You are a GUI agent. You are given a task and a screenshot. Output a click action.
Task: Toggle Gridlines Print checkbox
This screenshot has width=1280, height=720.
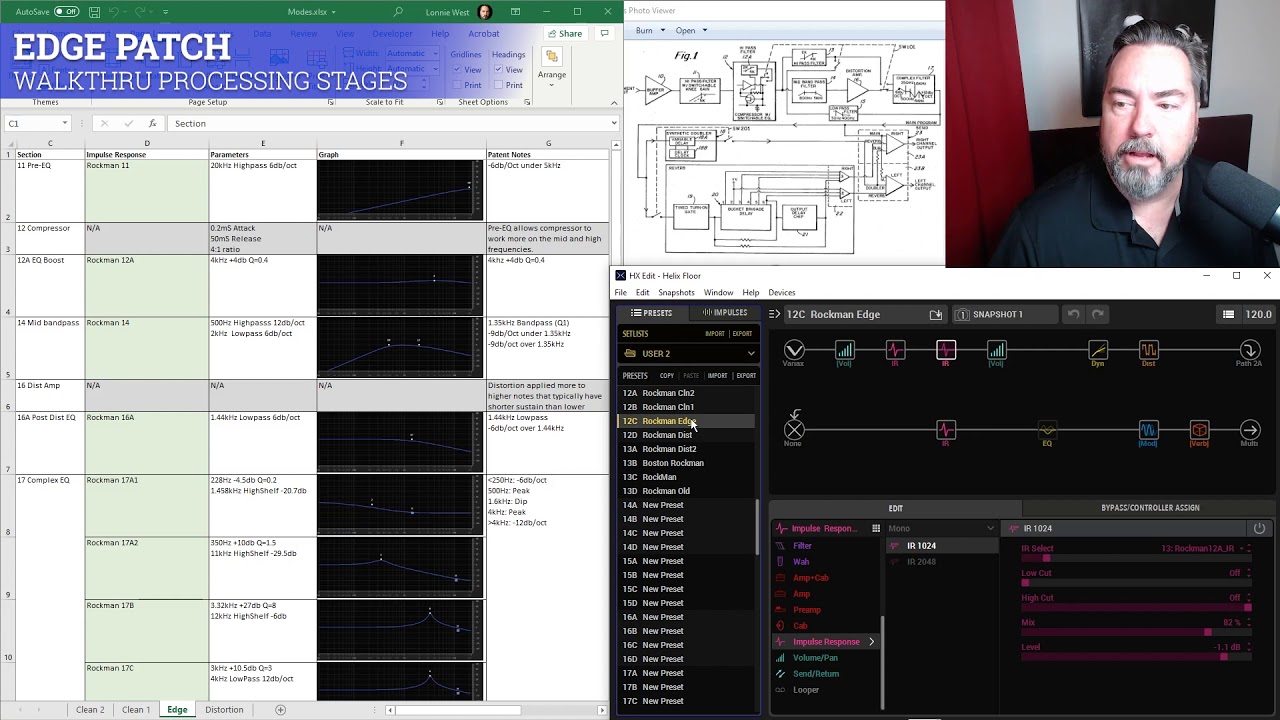coord(457,85)
